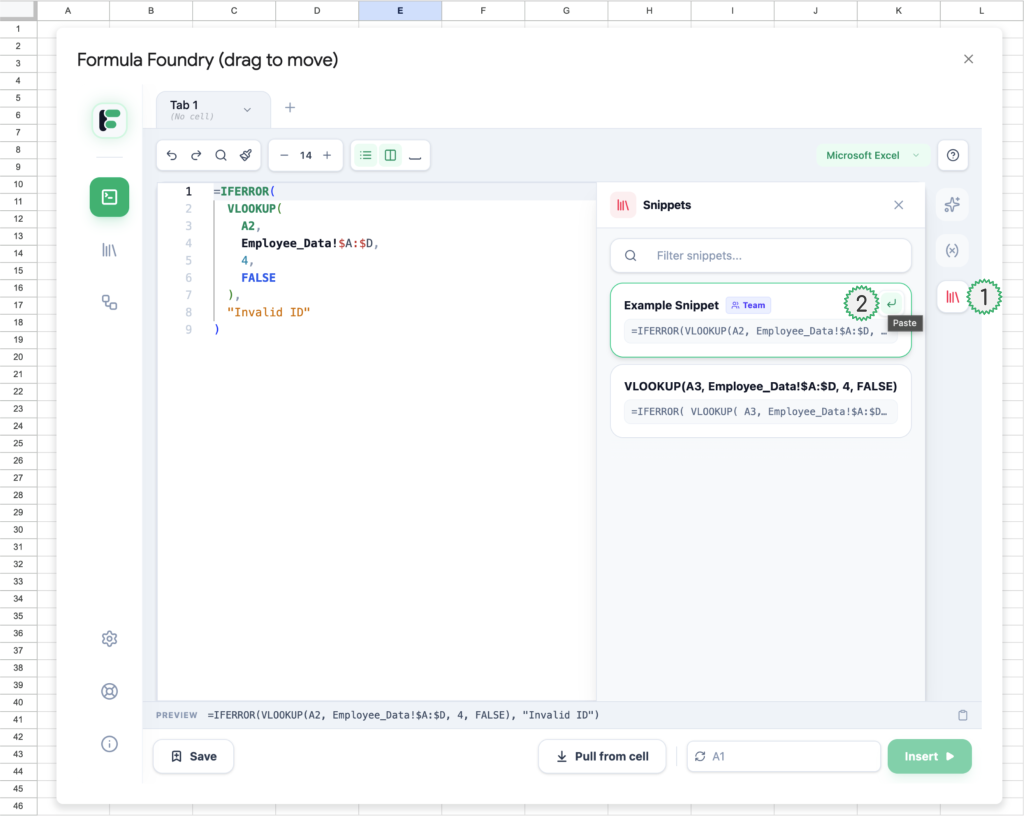The image size is (1024, 816).
Task: Open the library icon in the left sidebar
Action: [110, 250]
